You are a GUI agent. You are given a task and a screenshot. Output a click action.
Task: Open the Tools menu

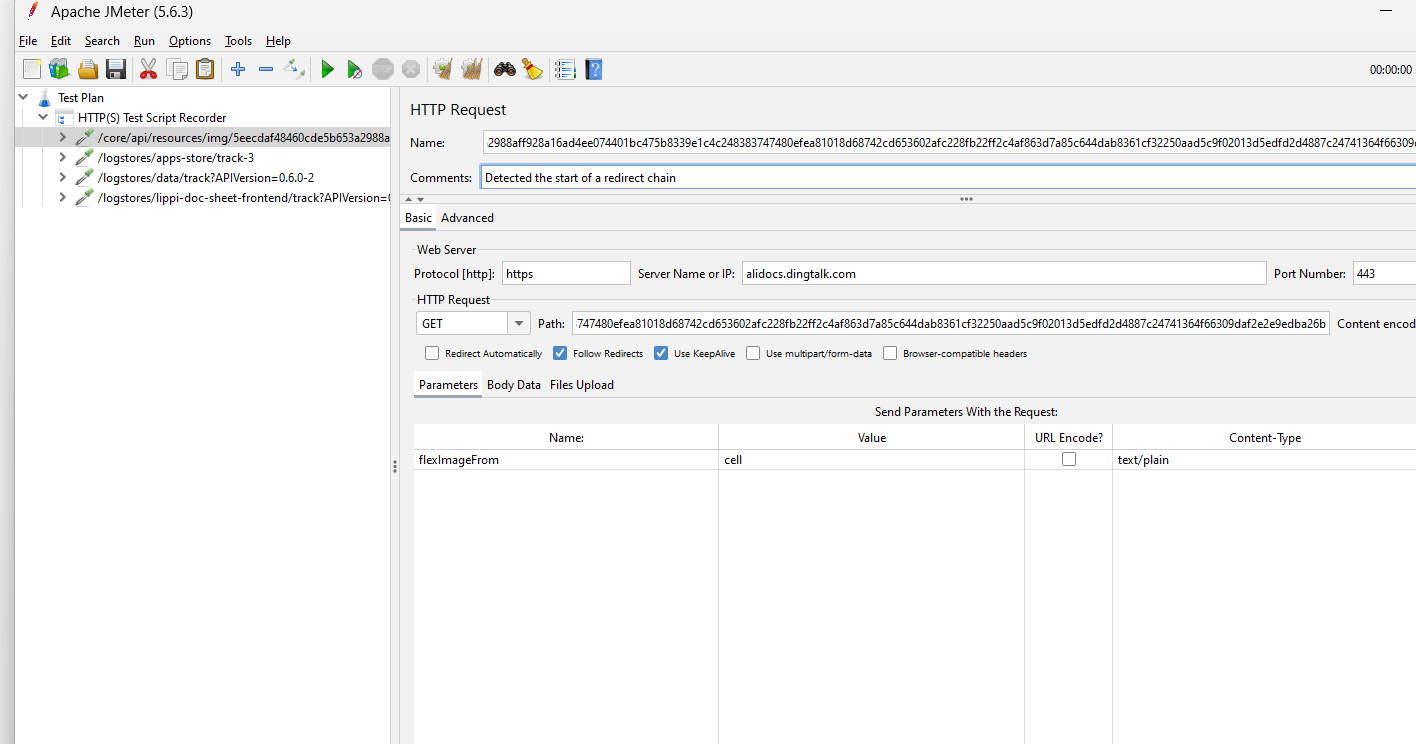click(238, 41)
